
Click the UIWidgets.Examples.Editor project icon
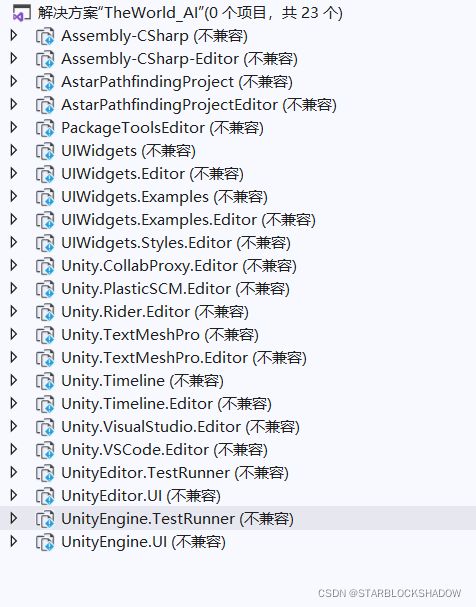[45, 220]
